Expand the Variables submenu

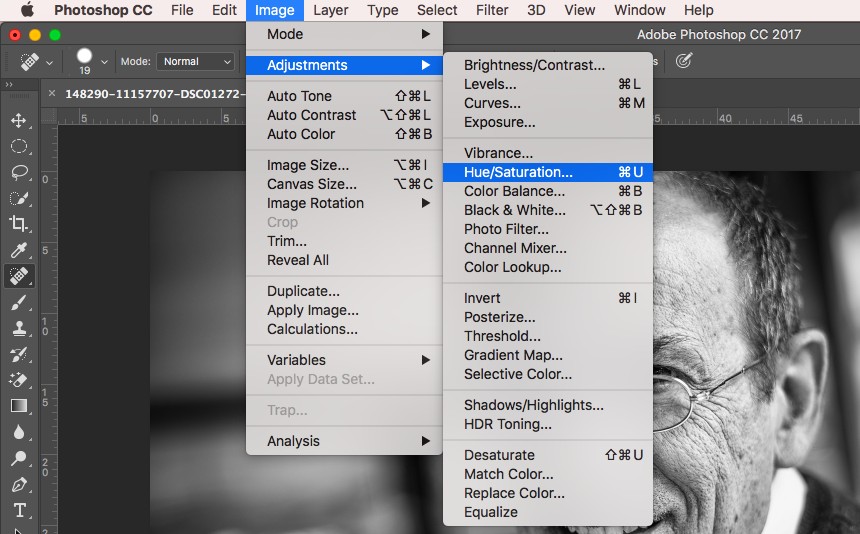tap(344, 360)
